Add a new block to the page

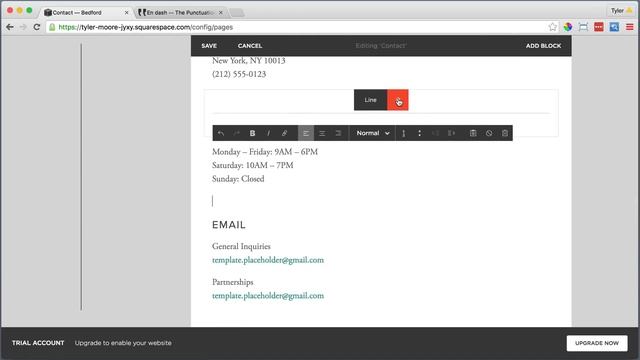pyautogui.click(x=543, y=46)
